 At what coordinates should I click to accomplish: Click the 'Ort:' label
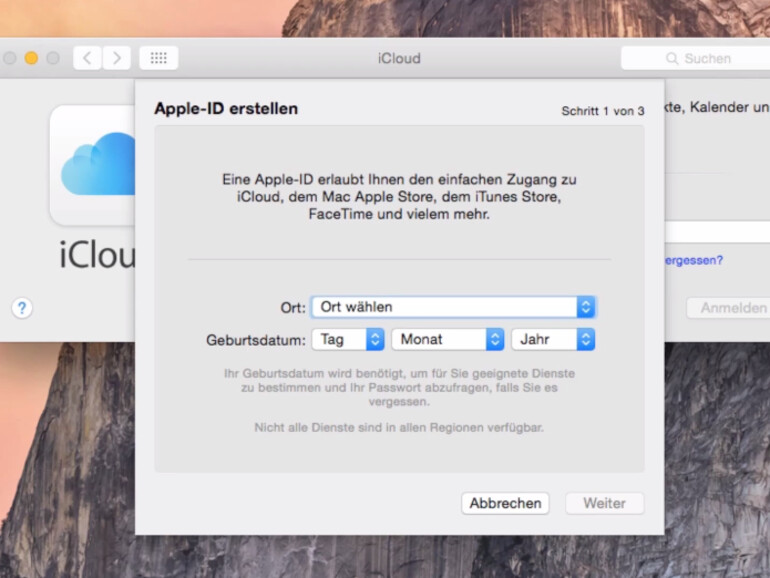click(x=293, y=308)
